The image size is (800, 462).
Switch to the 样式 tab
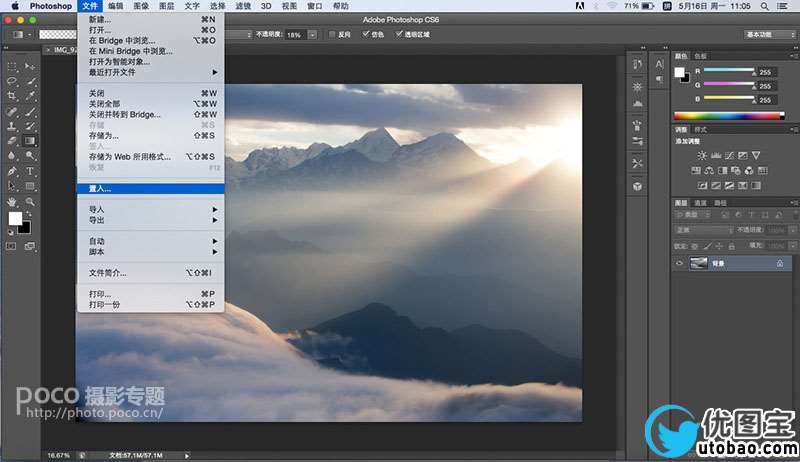click(x=700, y=130)
